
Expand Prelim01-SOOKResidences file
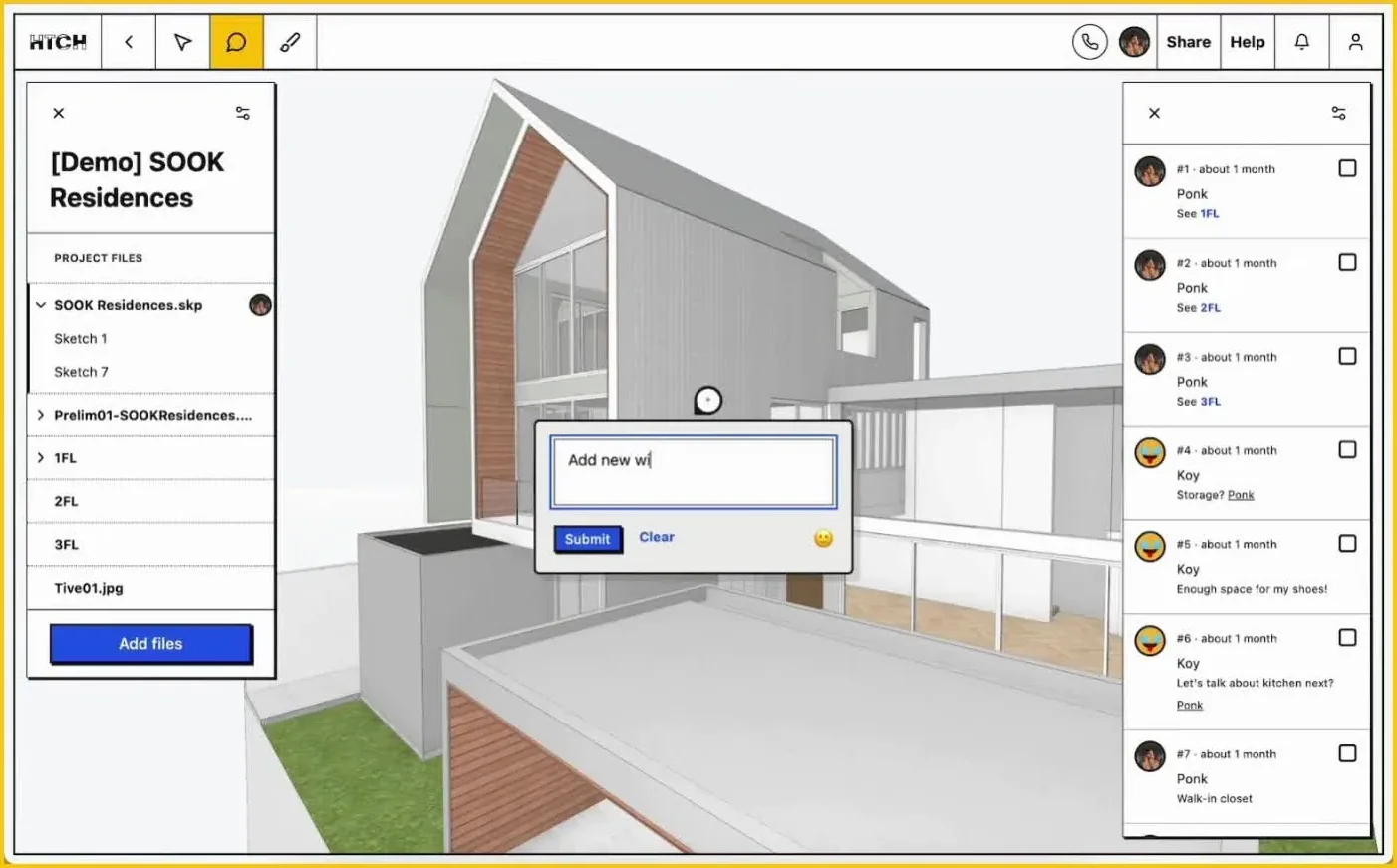[x=41, y=415]
